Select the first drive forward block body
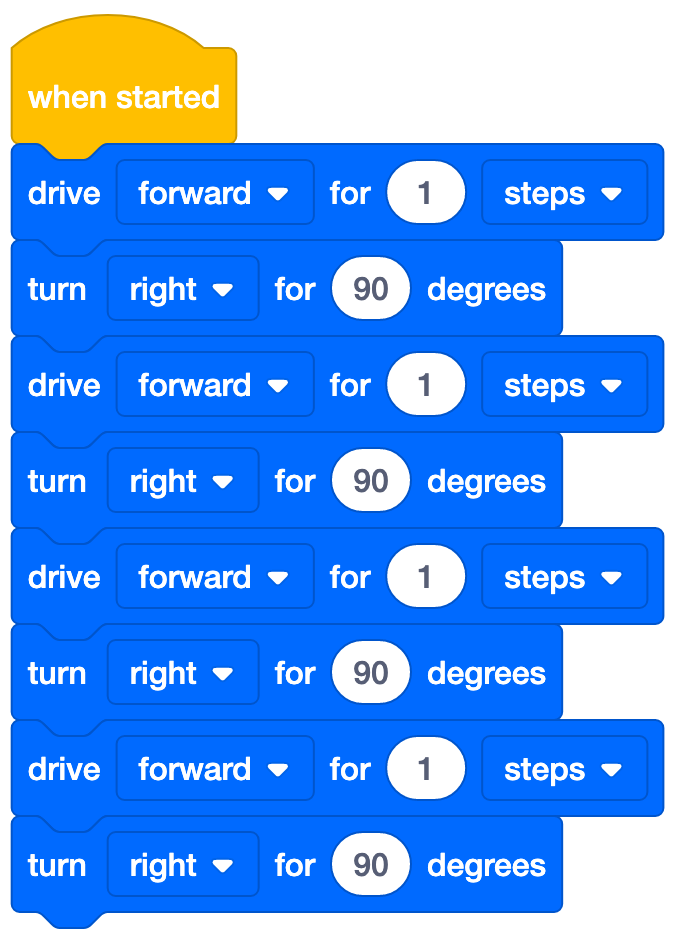The height and width of the screenshot is (938, 686). coord(63,192)
